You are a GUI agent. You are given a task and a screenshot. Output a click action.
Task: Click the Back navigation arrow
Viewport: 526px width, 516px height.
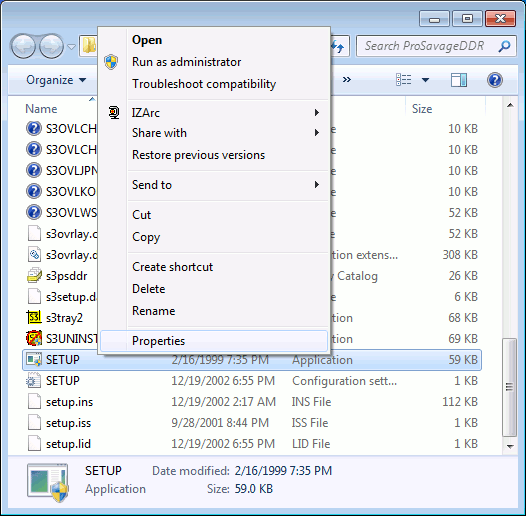click(x=23, y=46)
